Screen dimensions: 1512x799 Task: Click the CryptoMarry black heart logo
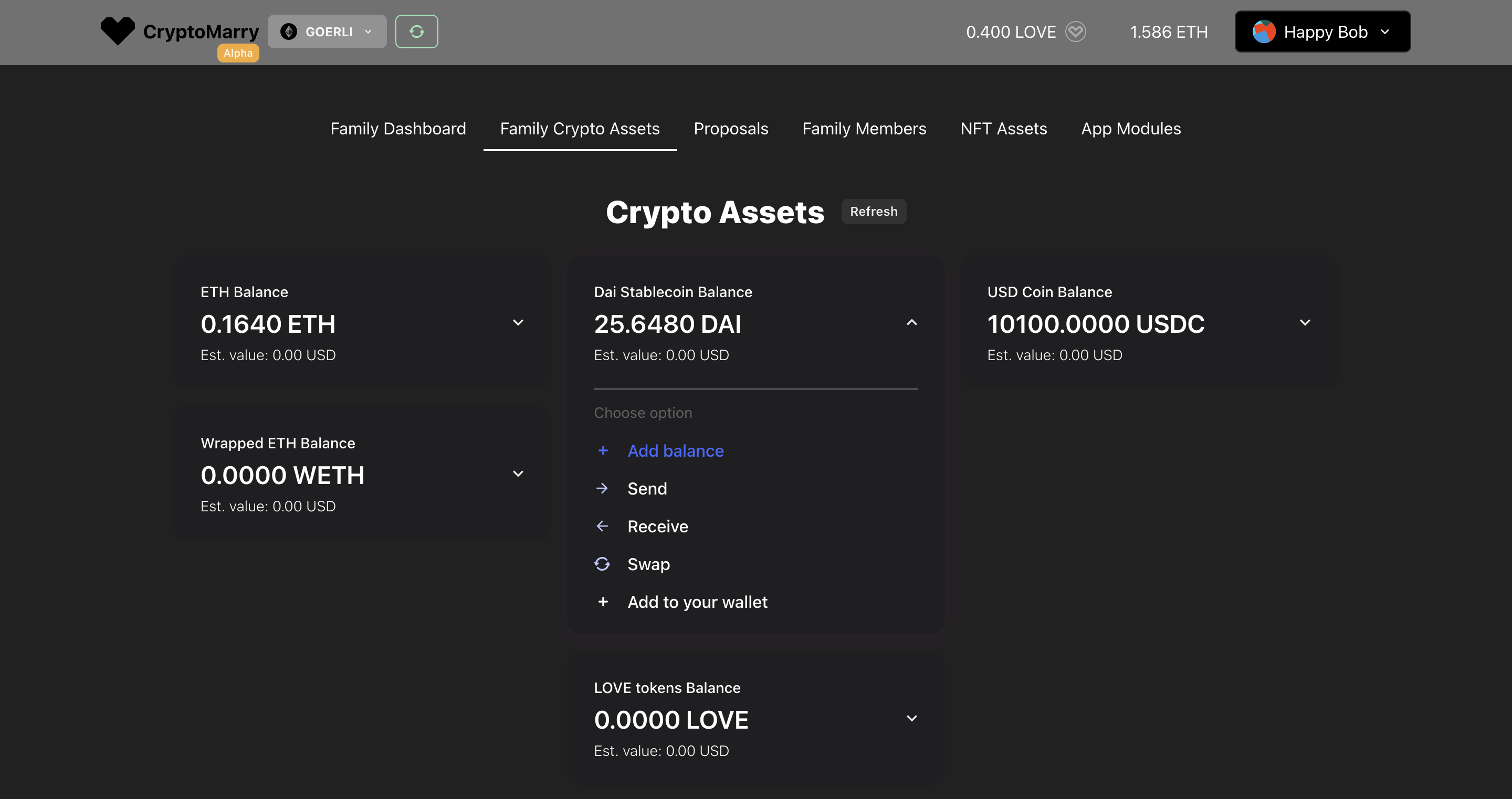[118, 31]
